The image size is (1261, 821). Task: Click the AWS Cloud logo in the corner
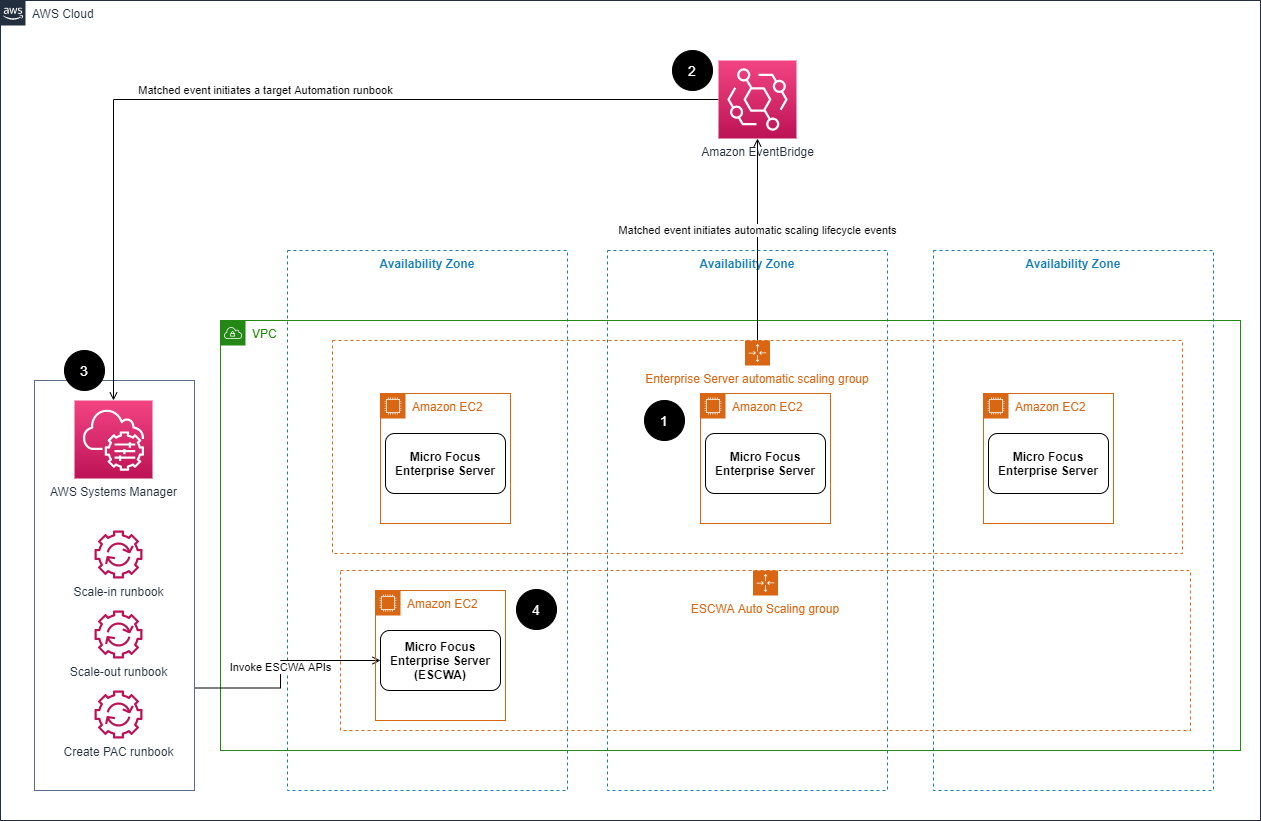(x=13, y=13)
